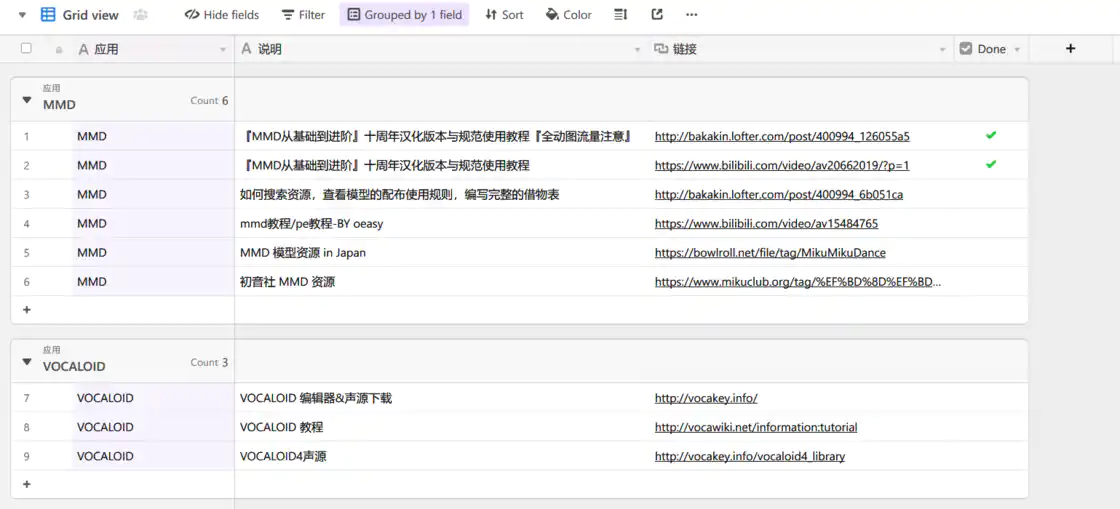Open bakakin.lofter.com post 400994_126055a5 link
1120x509 pixels.
(x=782, y=136)
